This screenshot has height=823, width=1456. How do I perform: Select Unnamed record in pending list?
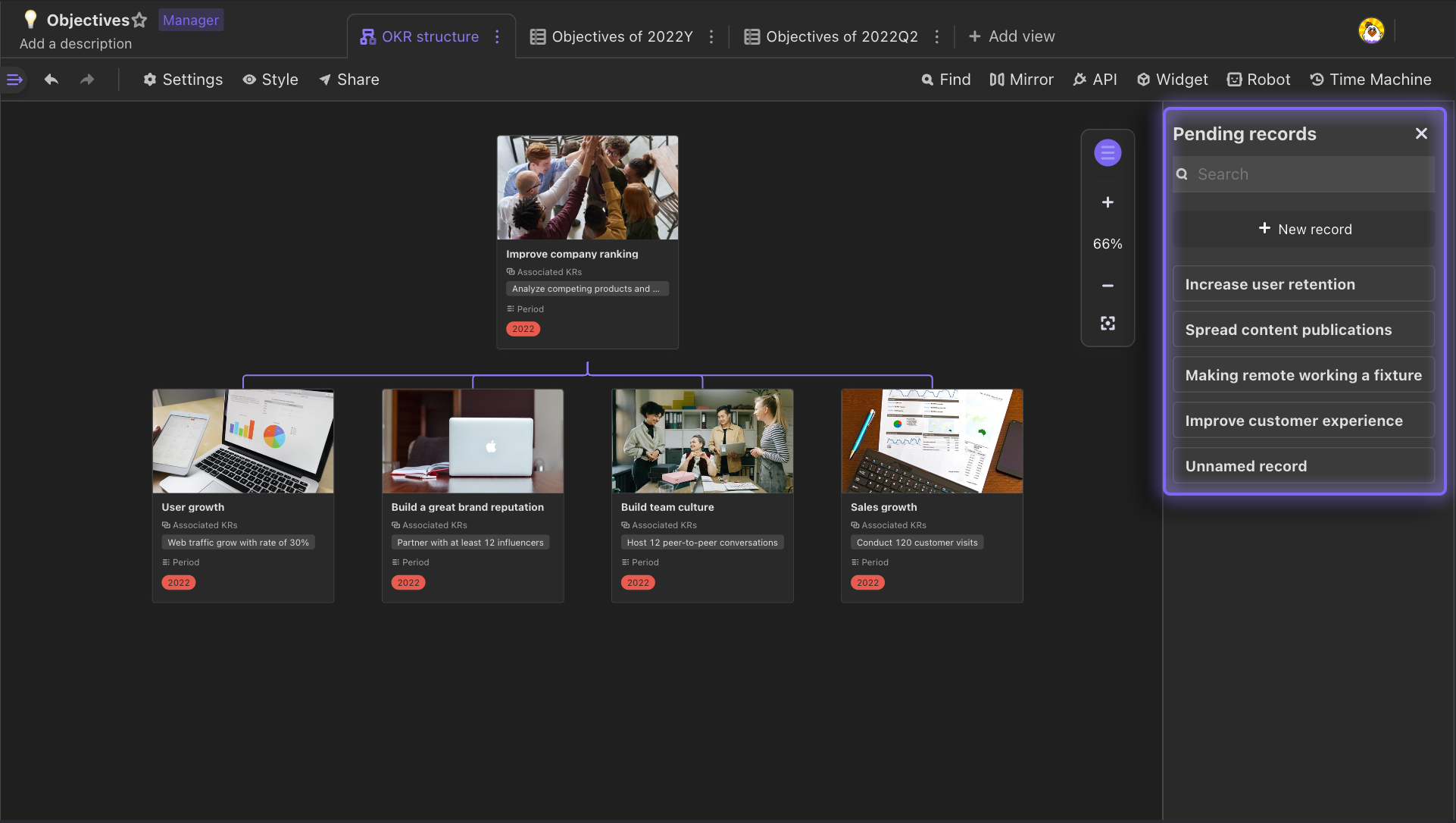click(1304, 466)
